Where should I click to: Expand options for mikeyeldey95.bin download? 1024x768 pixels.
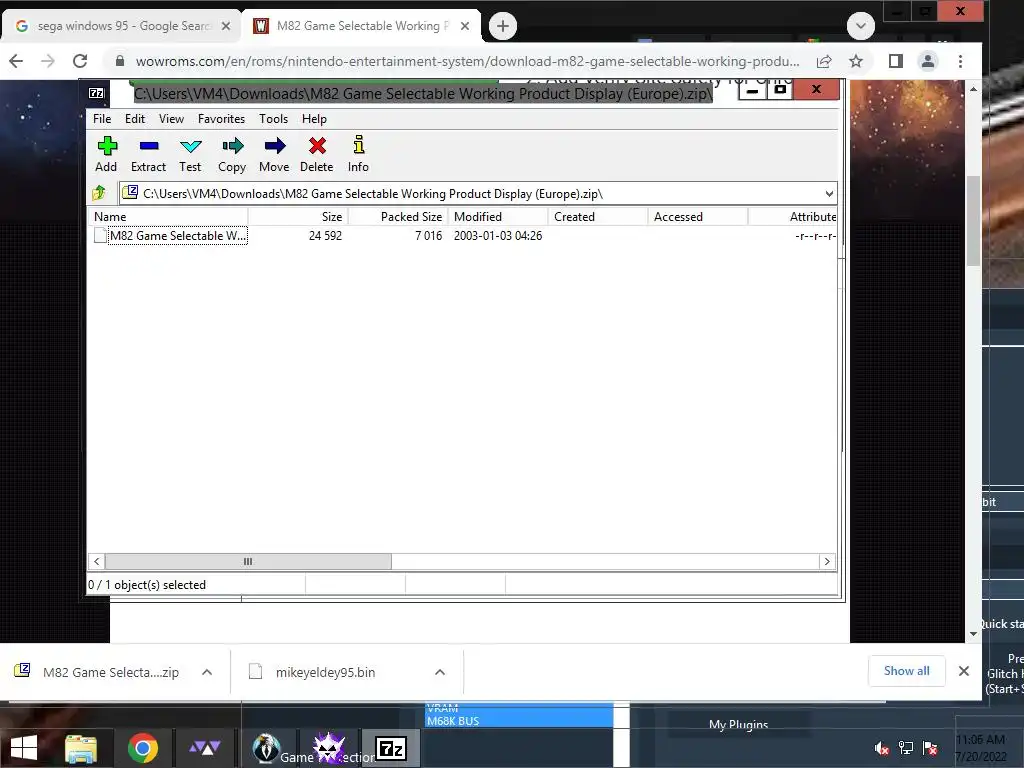pyautogui.click(x=440, y=672)
